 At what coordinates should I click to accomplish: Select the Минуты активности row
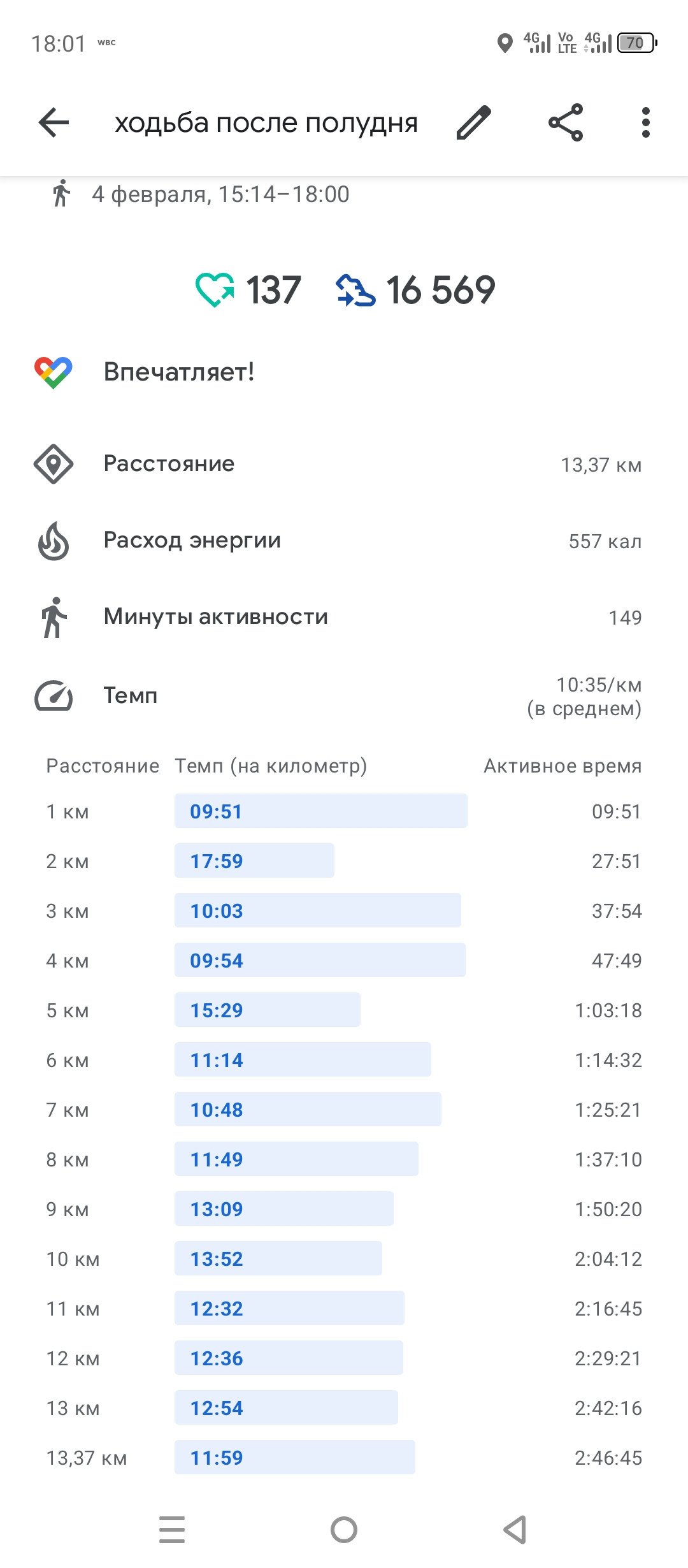[344, 617]
